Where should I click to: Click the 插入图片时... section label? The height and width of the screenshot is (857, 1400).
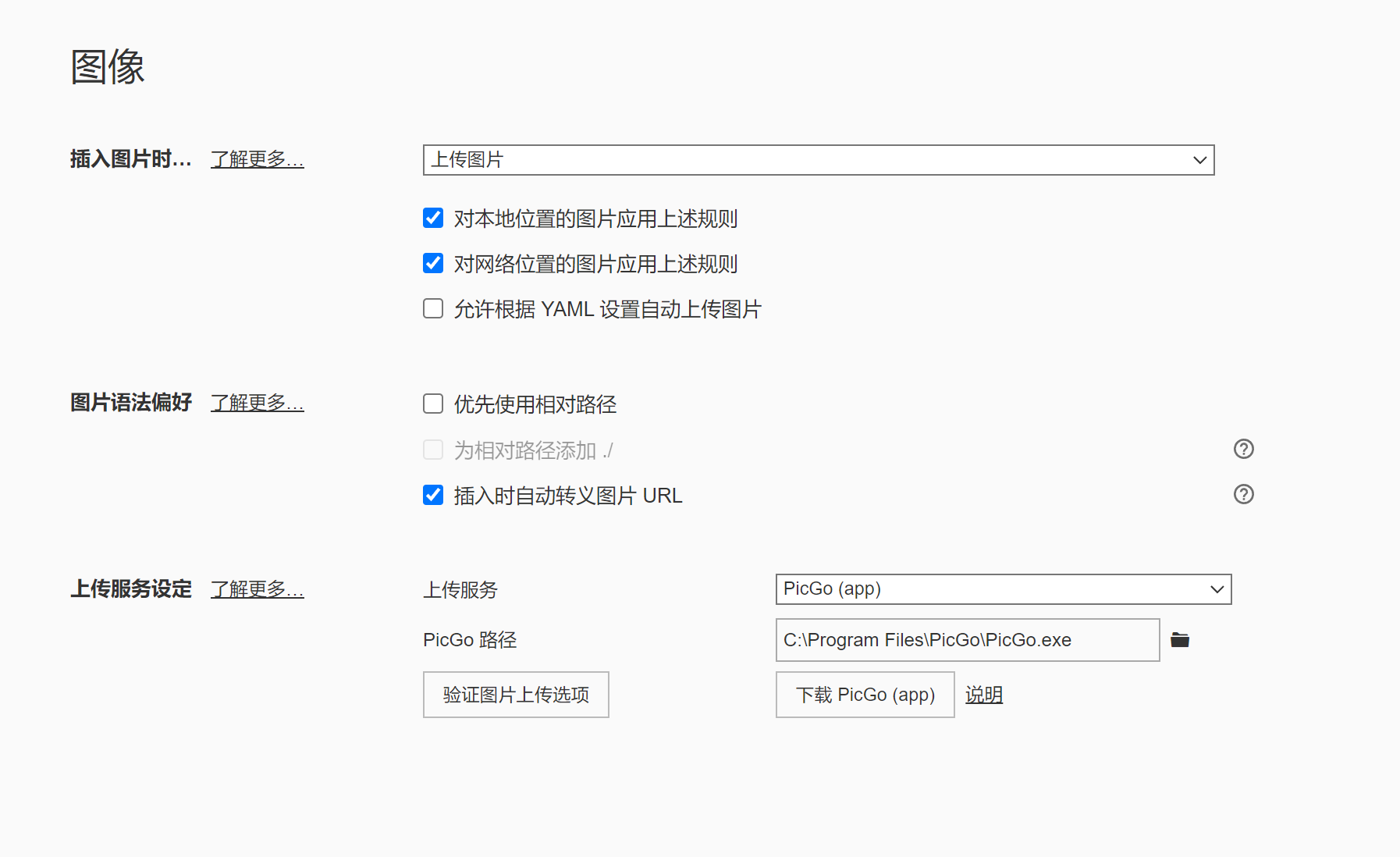coord(130,159)
